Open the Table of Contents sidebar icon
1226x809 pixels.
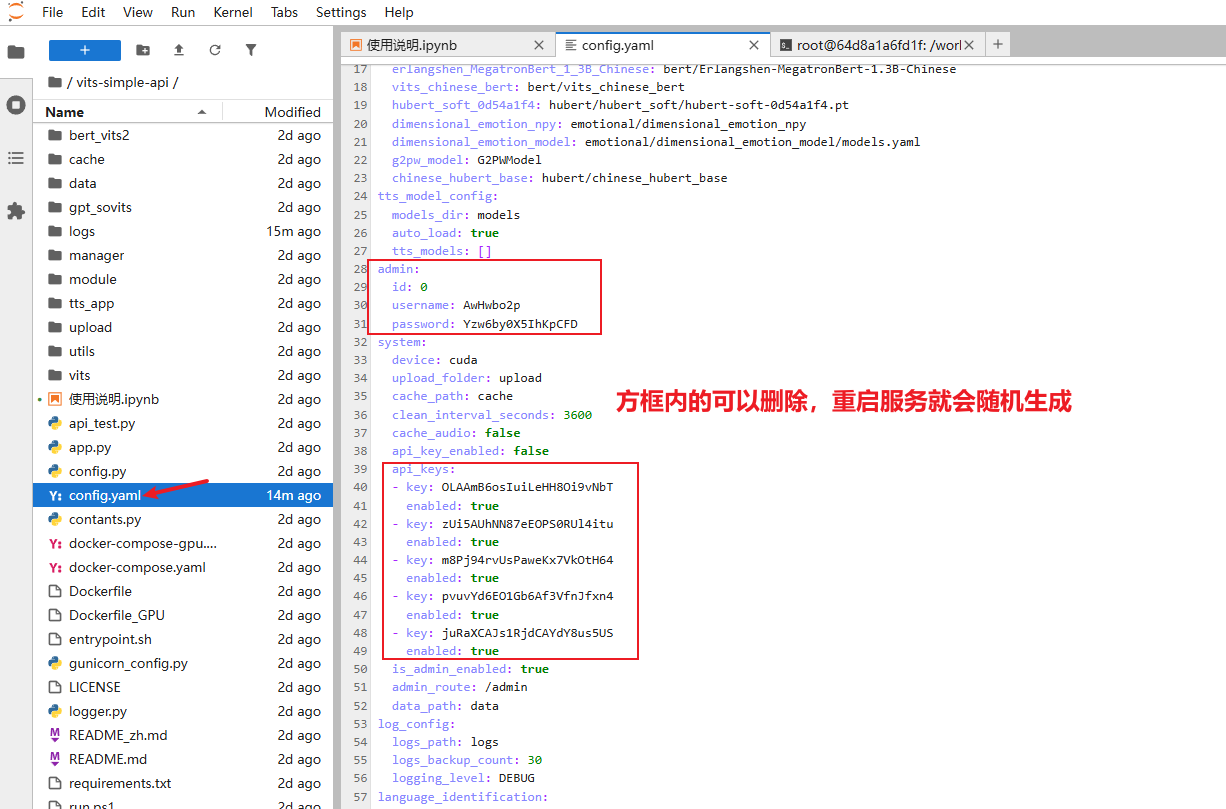16,158
